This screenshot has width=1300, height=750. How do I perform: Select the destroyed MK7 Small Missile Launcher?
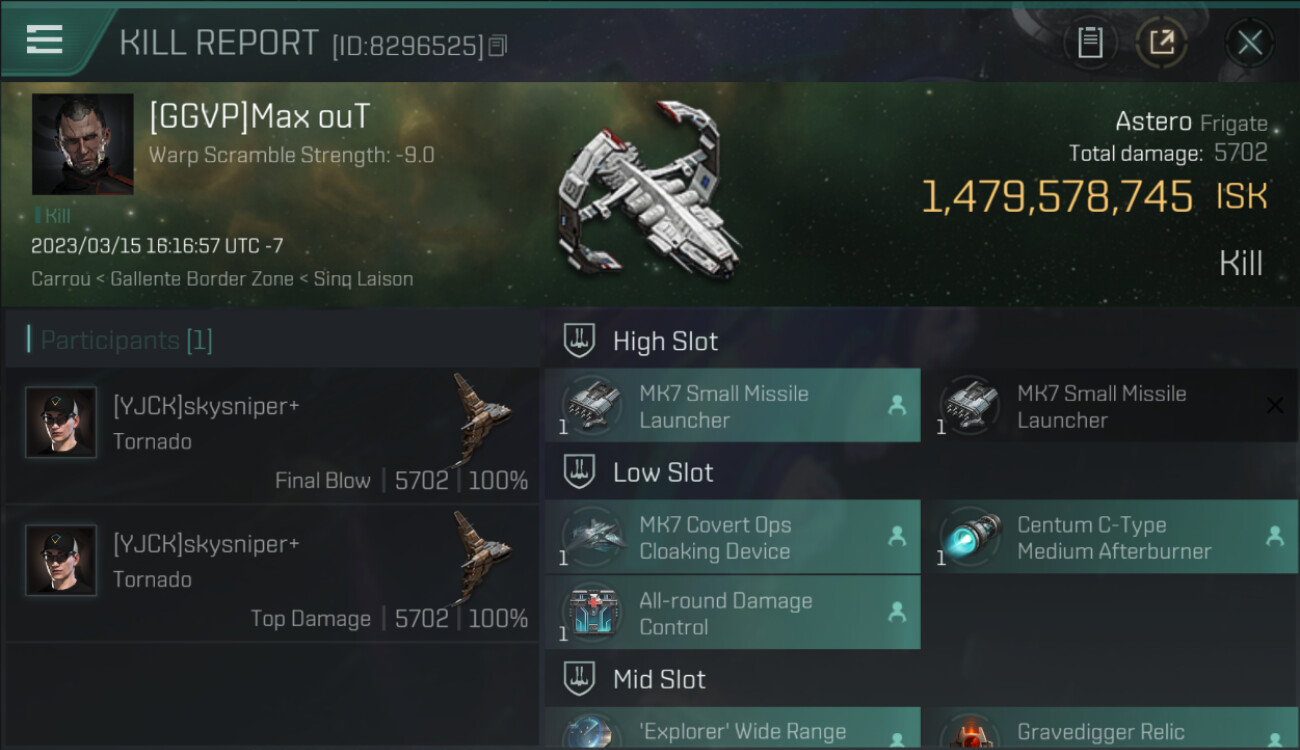tap(1110, 405)
